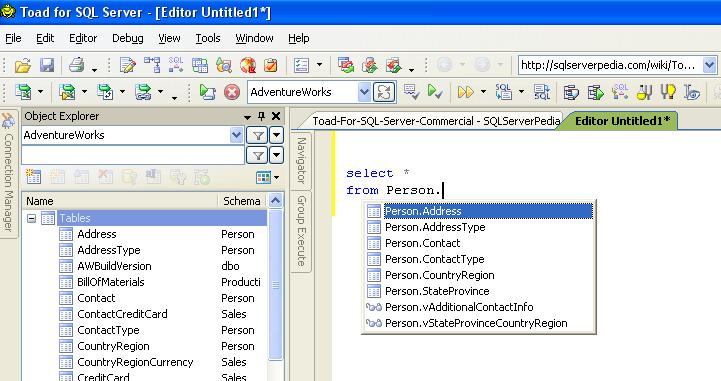The image size is (721, 381).
Task: Open the dropdown next to the yellow double-arrow icon
Action: [x=483, y=92]
